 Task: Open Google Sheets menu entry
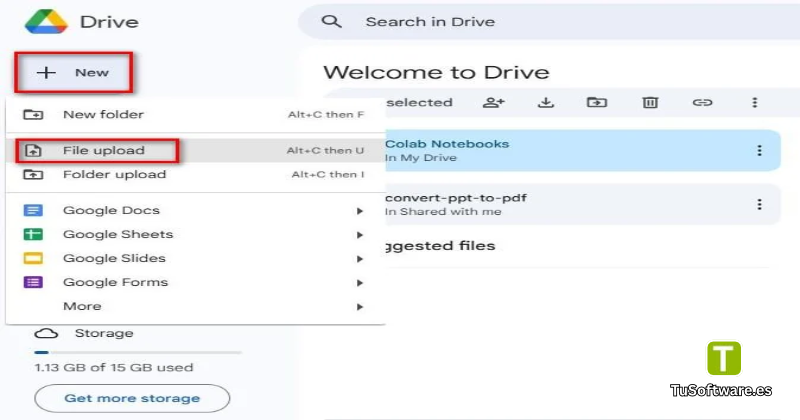[x=195, y=234]
